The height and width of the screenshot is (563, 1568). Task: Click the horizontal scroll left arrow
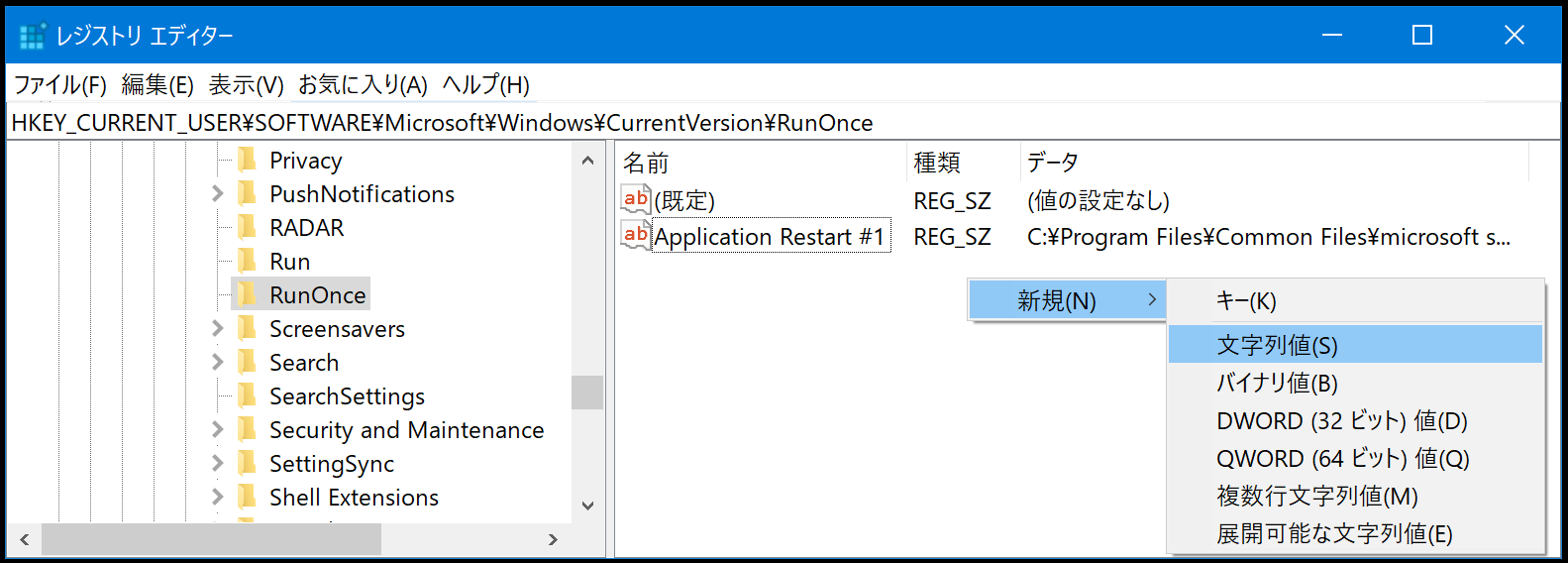tap(24, 539)
